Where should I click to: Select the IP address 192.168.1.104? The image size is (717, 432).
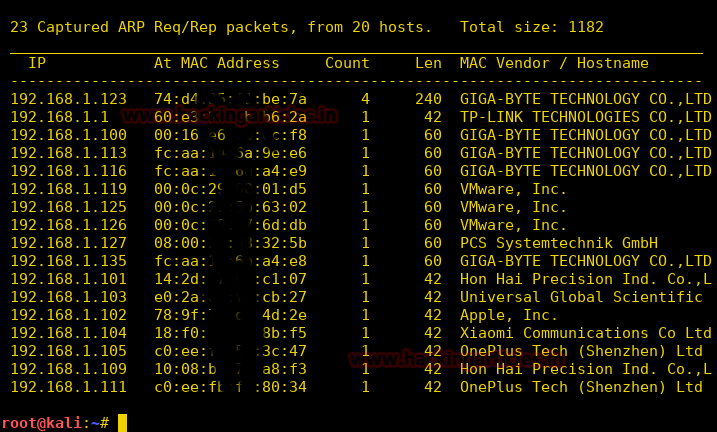point(69,333)
